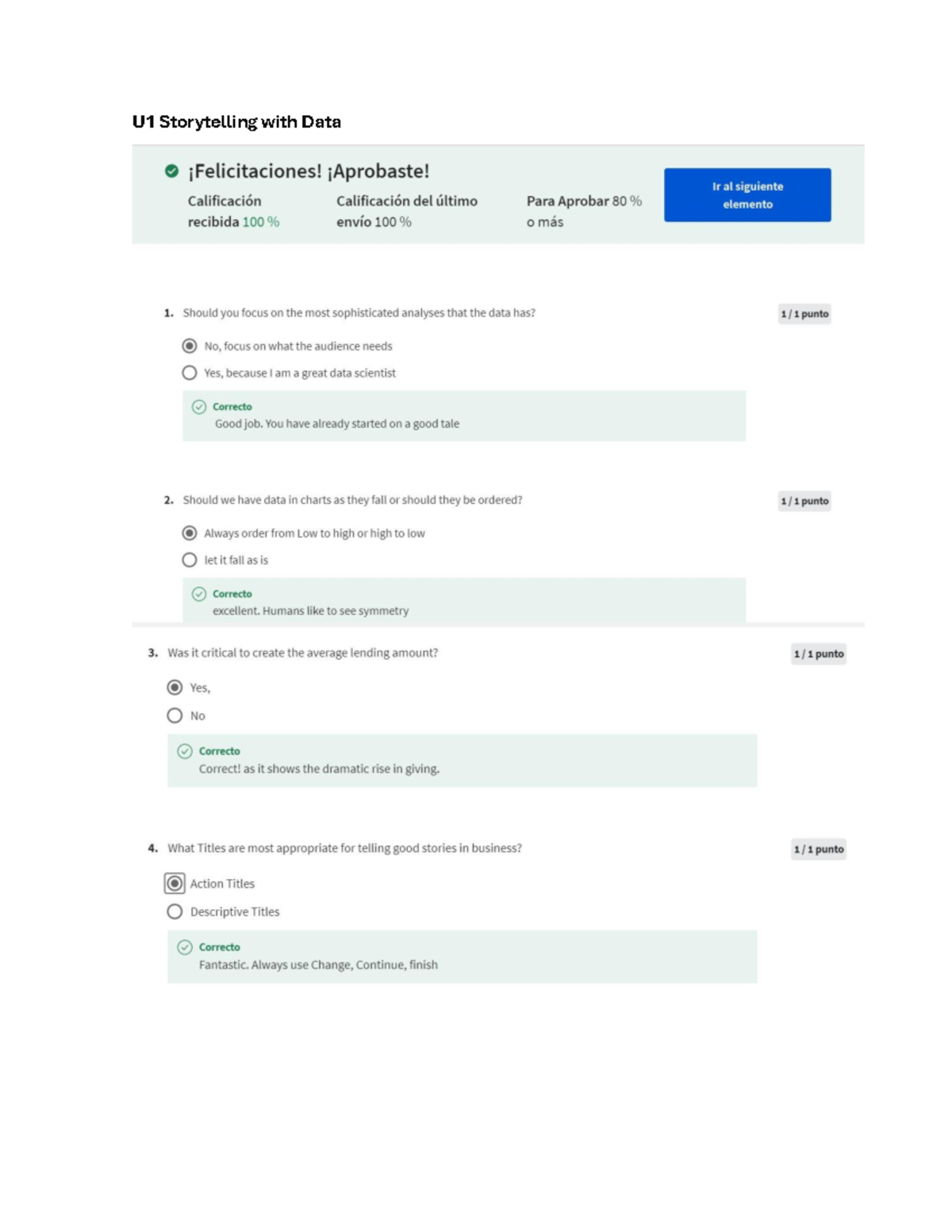952x1232 pixels.
Task: Select "Yes," for the average lending question
Action: tap(175, 689)
